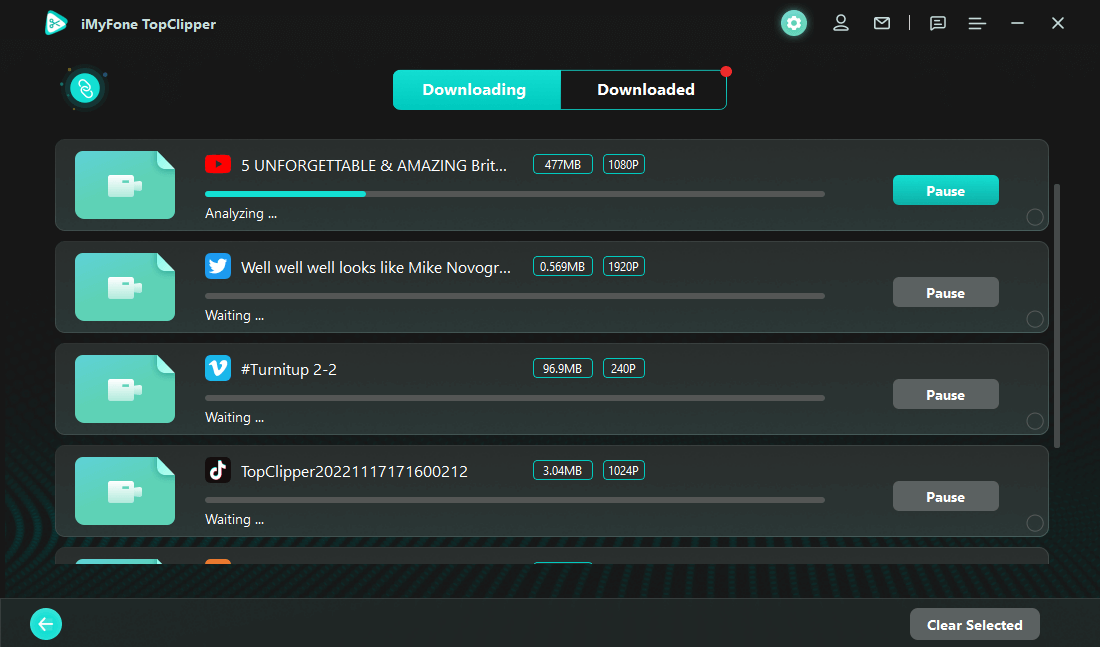Switch to the Downloading tab

coord(475,90)
